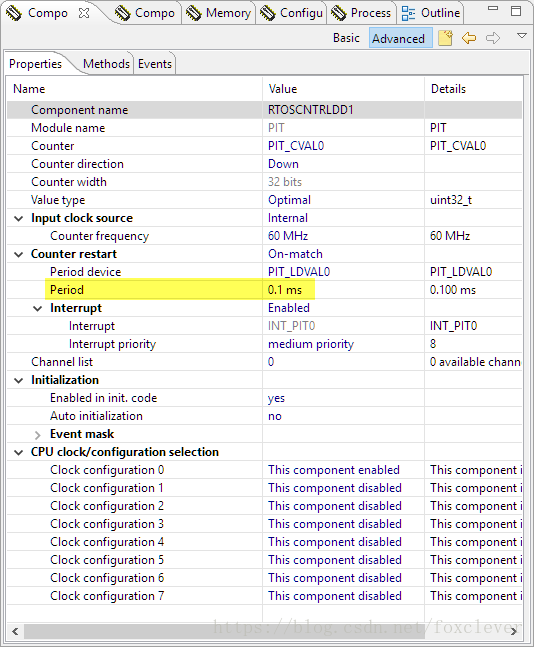This screenshot has width=534, height=647.
Task: Click the horizontal scrollbar at bottom
Action: (264, 631)
